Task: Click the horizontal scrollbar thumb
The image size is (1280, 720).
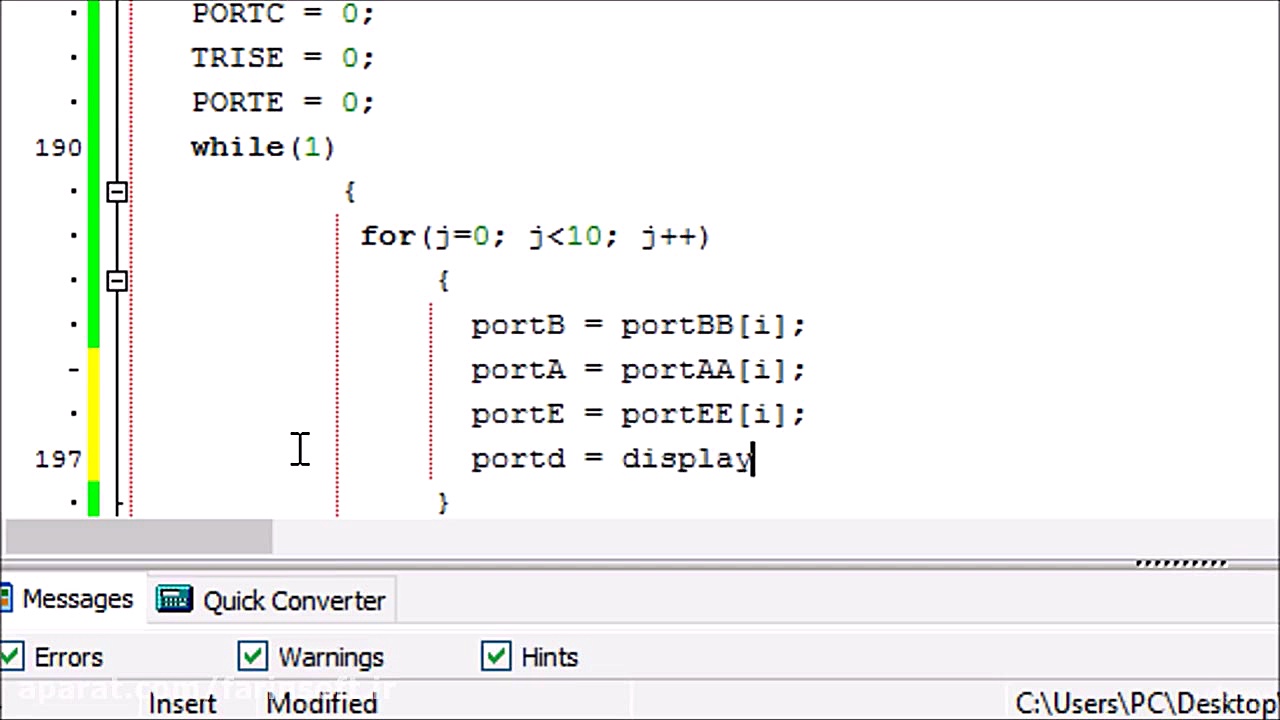Action: pos(138,537)
